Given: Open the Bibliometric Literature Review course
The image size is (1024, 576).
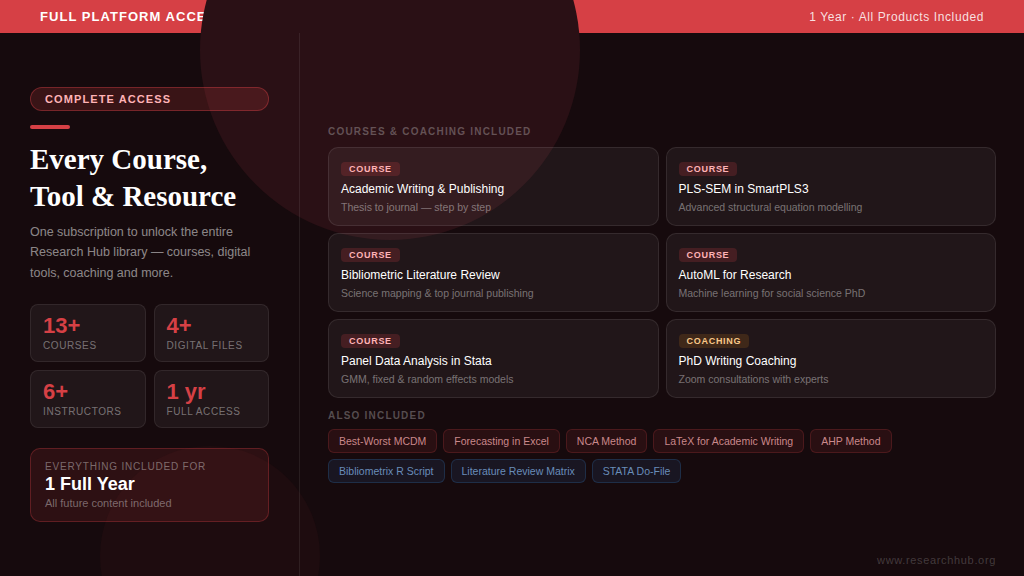Looking at the screenshot, I should pos(493,272).
